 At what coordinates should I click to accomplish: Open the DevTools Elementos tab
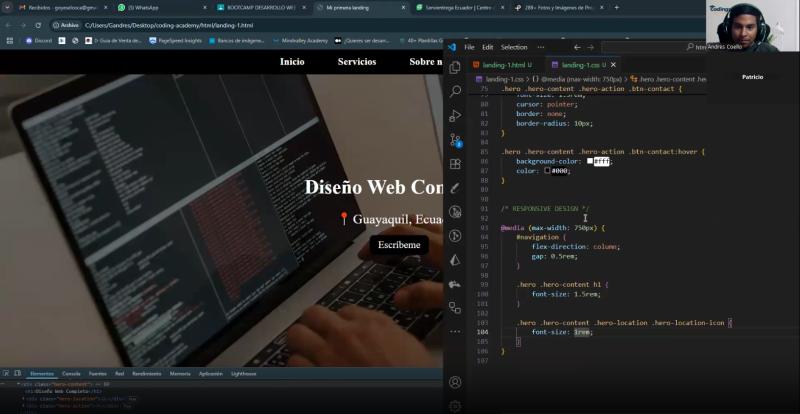42,374
